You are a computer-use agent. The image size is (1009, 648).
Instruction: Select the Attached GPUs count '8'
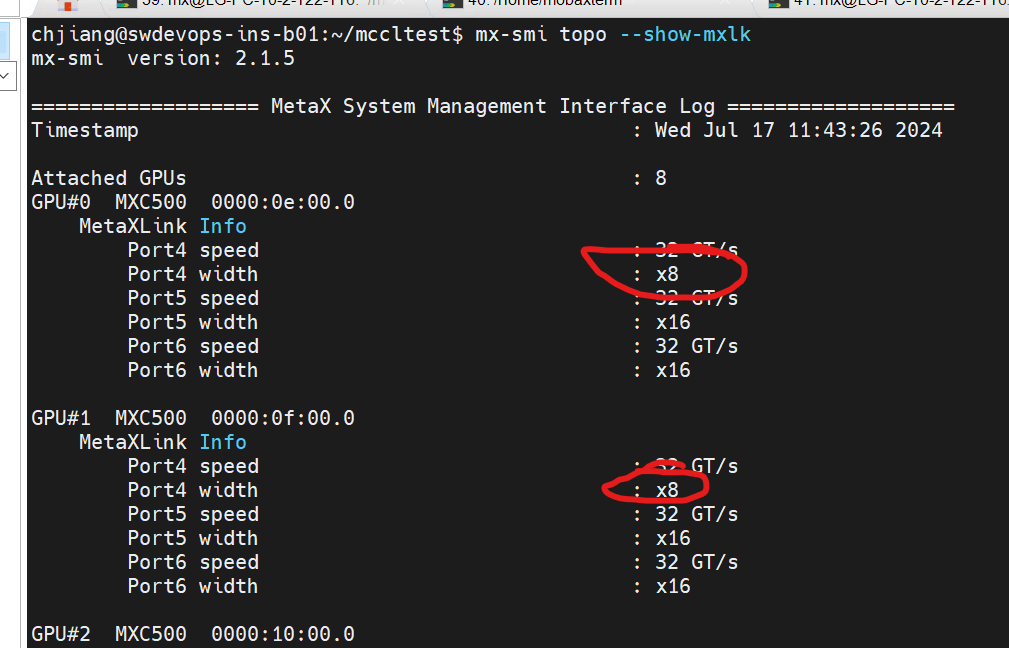click(x=661, y=178)
